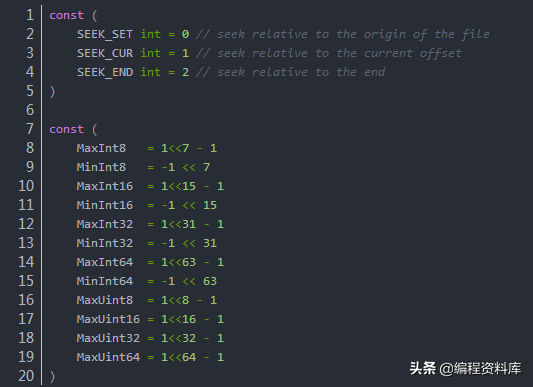Click the SEEK_CUR identifier
The image size is (533, 387).
[105, 53]
